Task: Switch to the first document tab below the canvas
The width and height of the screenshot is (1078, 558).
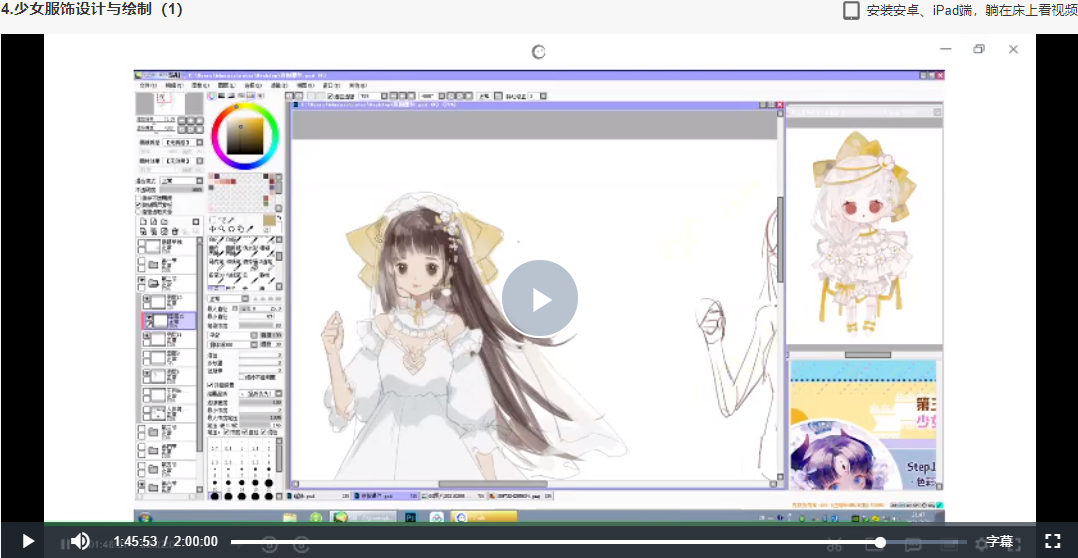Action: (x=318, y=495)
